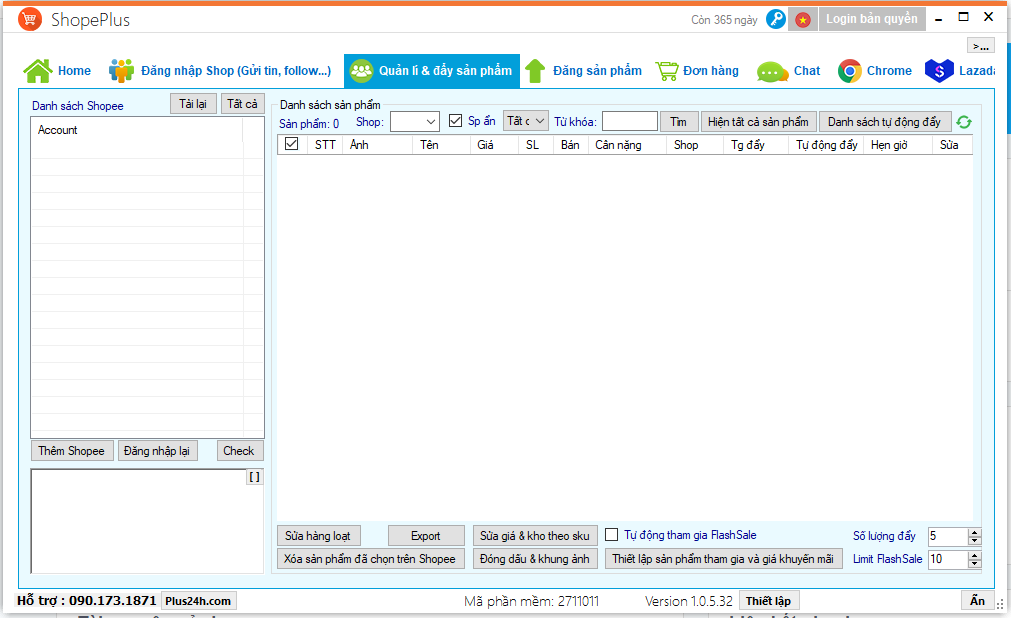Click the people icon for Đăng nhập Shop
The width and height of the screenshot is (1011, 618).
point(121,71)
